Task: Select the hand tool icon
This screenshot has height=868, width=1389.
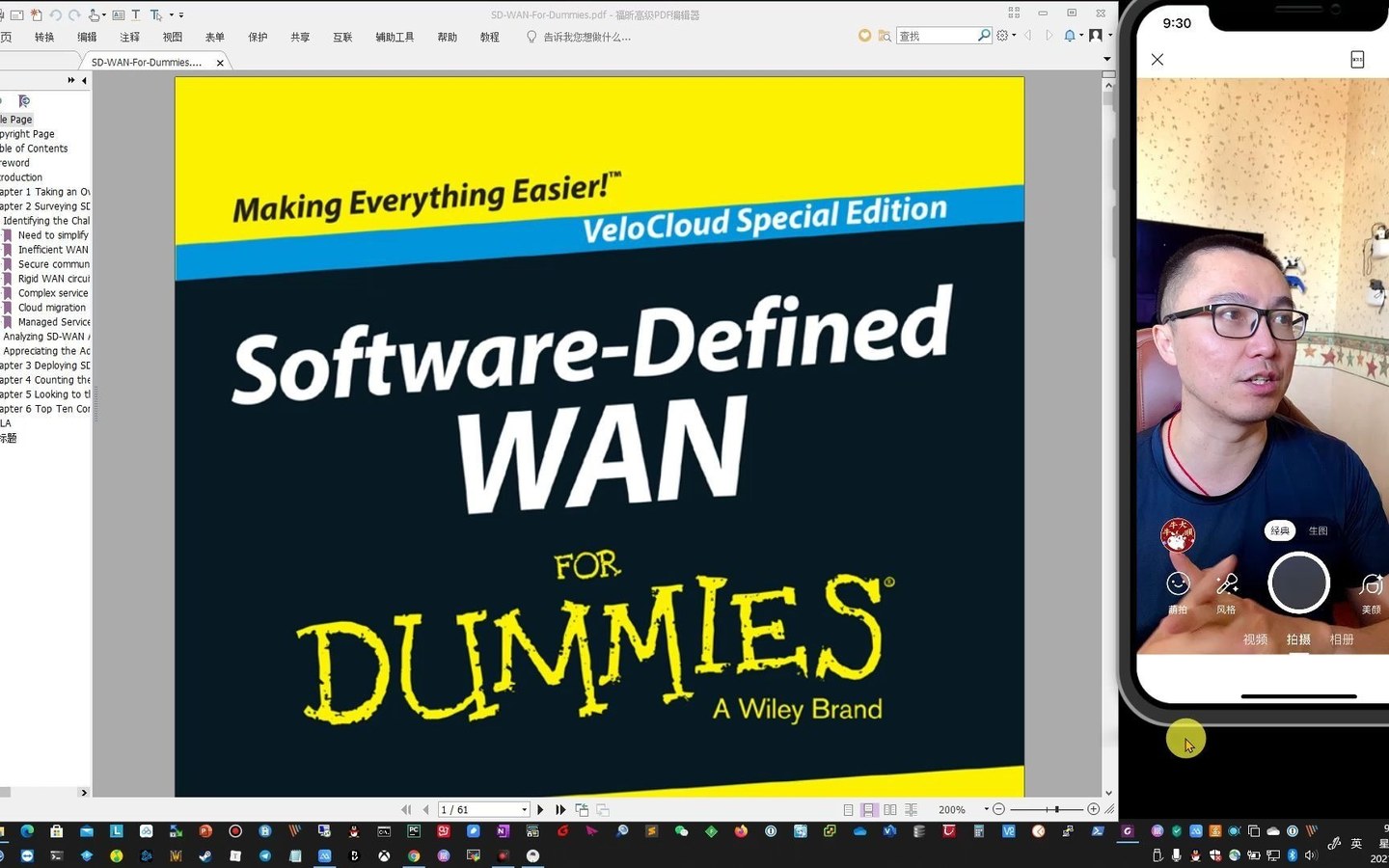Action: [x=94, y=14]
